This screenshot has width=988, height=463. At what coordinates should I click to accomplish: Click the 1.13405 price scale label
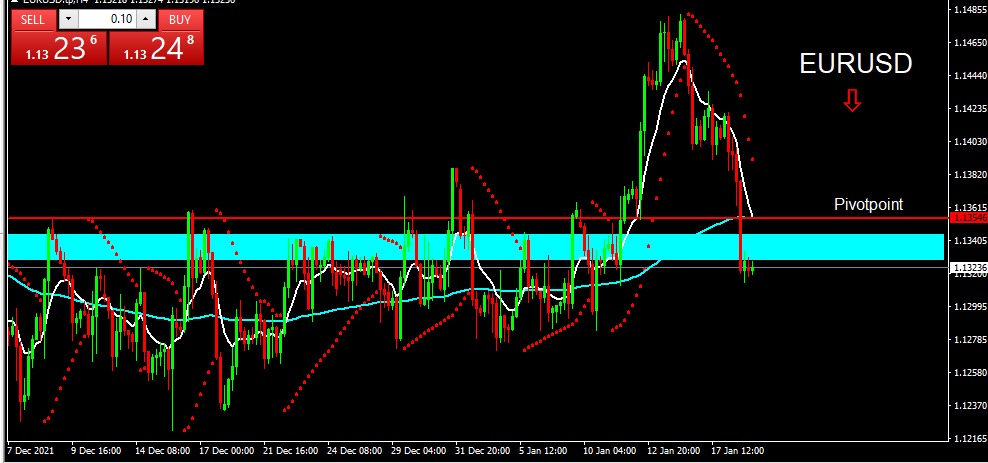[x=971, y=241]
